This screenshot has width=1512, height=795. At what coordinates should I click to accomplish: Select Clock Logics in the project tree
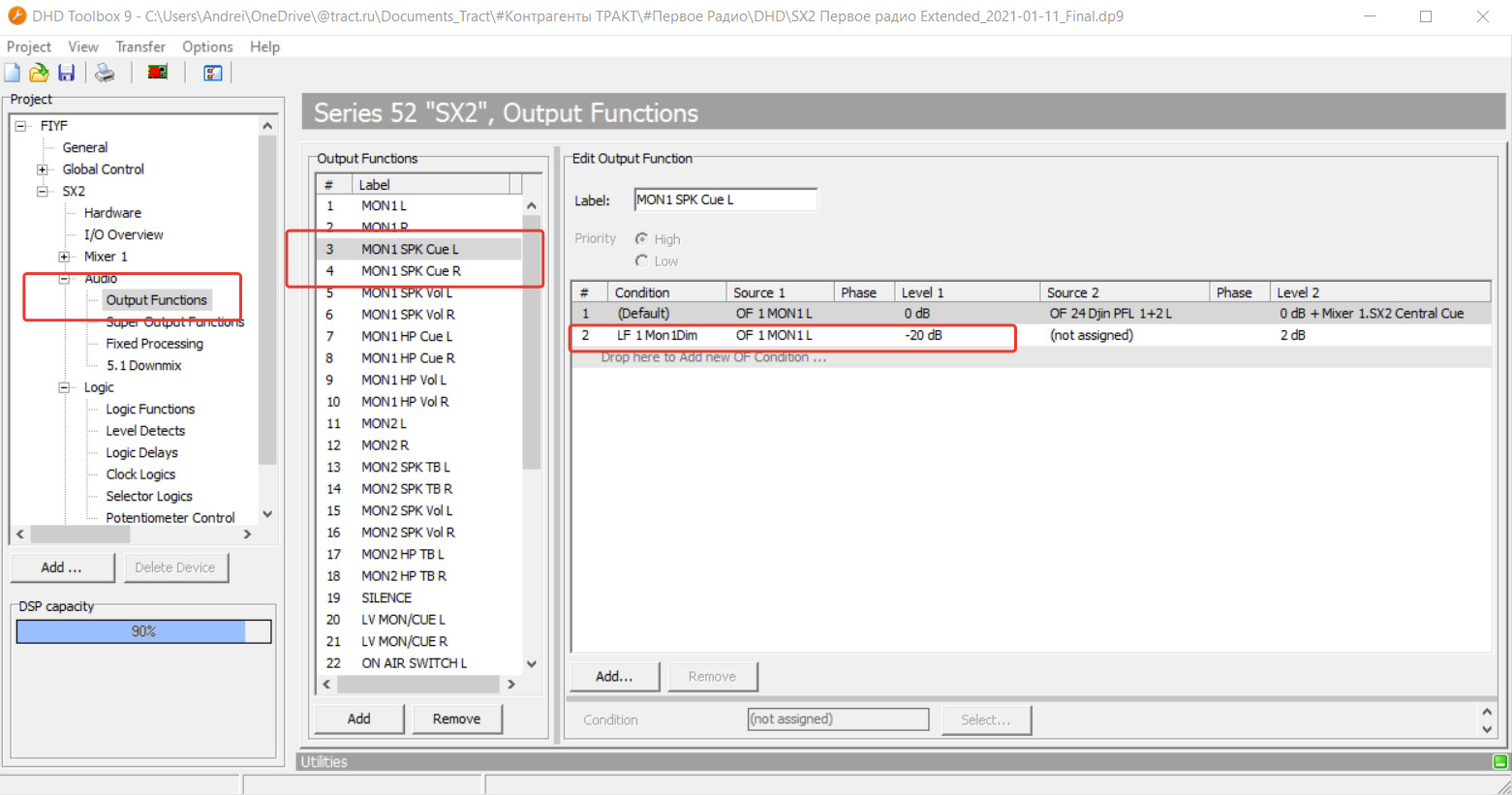point(140,474)
